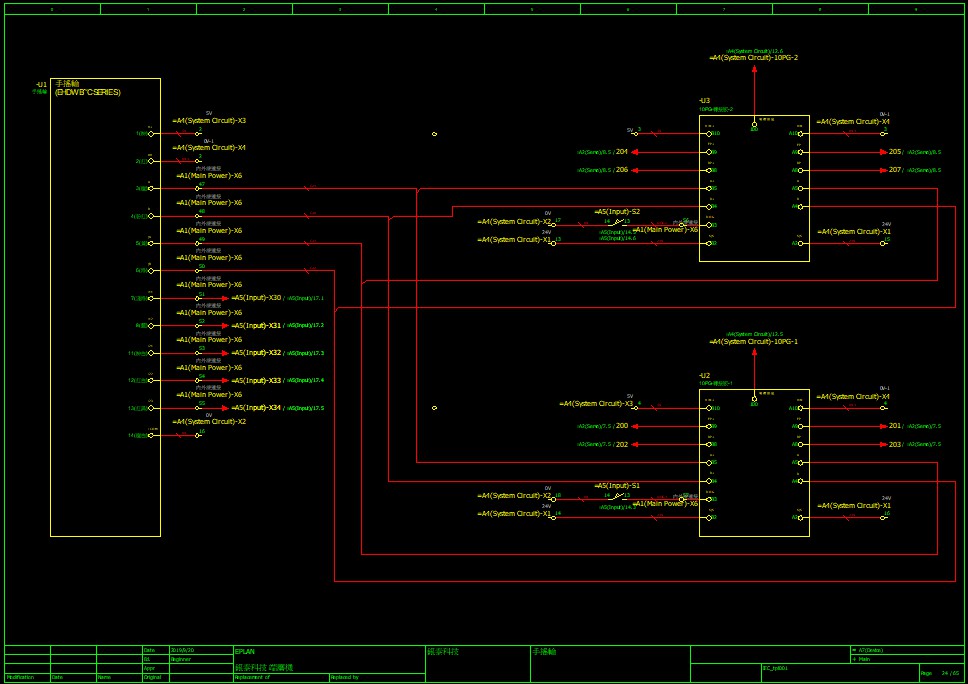
Task: Click the =A4(System Circuit)-X3 label near U1
Action: click(210, 121)
